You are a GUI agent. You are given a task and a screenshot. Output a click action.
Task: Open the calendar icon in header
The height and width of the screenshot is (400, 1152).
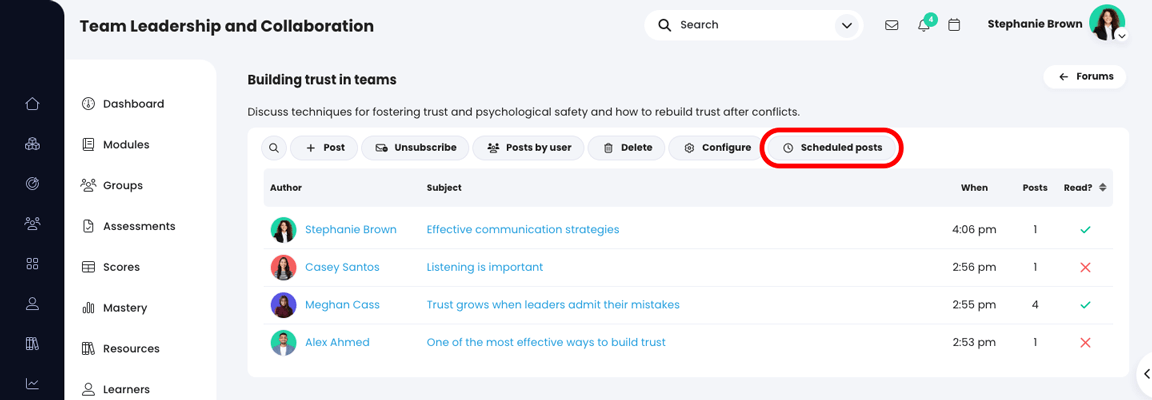(x=954, y=25)
